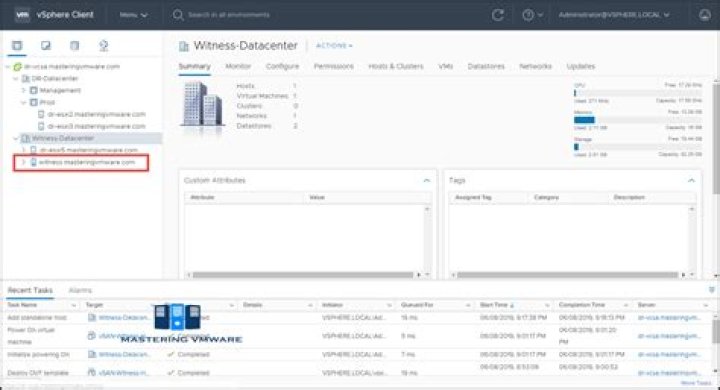Screen dimensions: 720x390
Task: Open Witness-Datacenter link in Add standalone host row
Action: coord(124,317)
